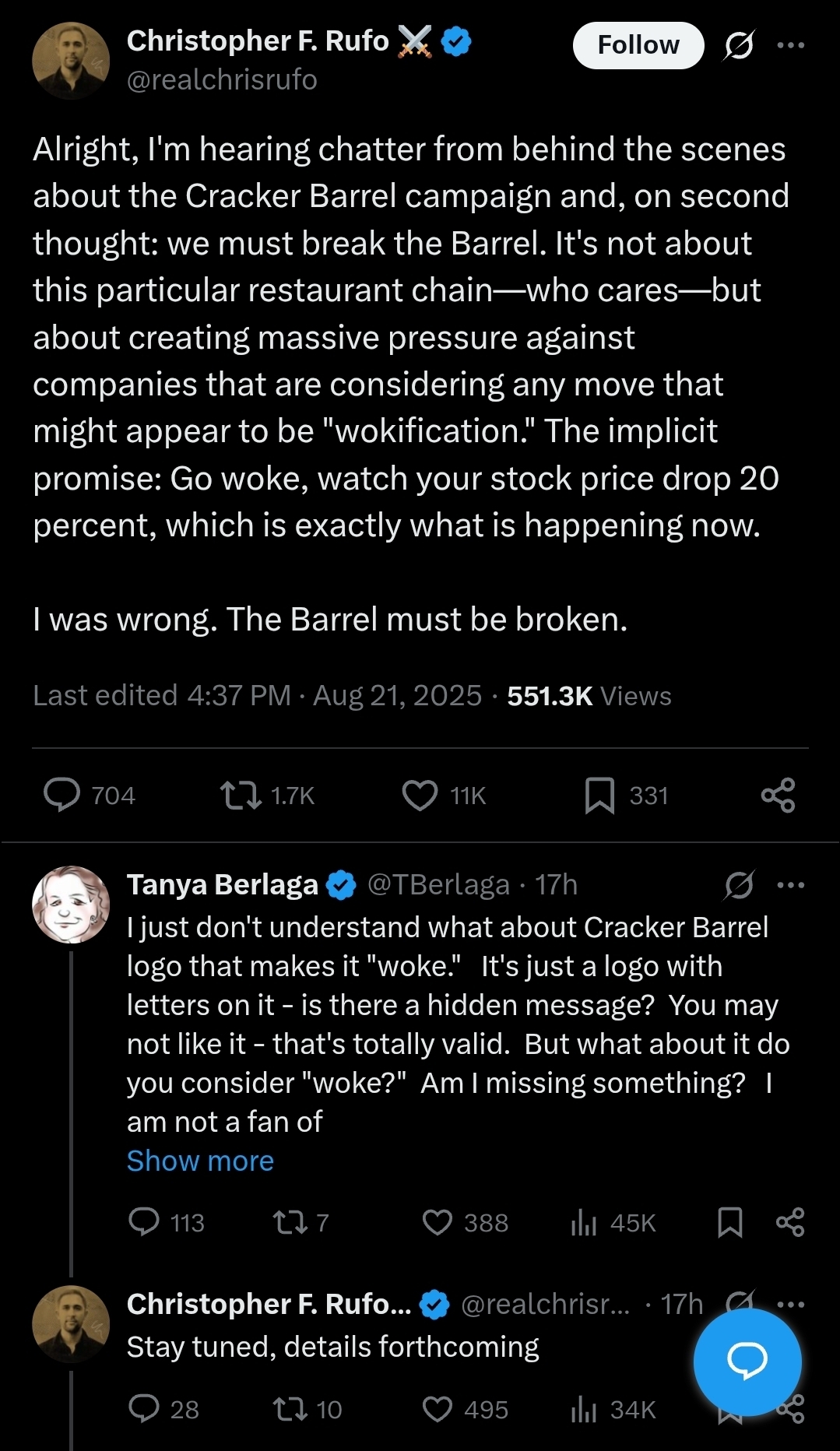
Task: View analytics on Tanya Berlaga's reply
Action: (x=584, y=1222)
